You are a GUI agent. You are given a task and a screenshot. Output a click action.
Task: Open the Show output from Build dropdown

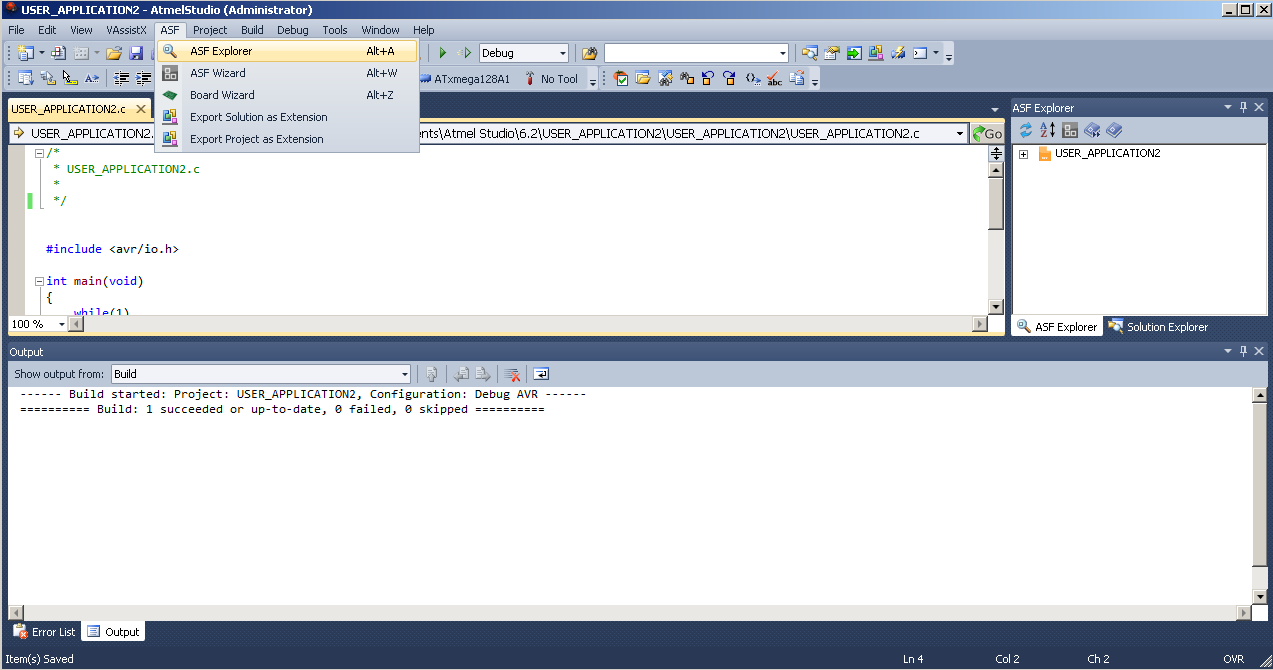coord(404,374)
